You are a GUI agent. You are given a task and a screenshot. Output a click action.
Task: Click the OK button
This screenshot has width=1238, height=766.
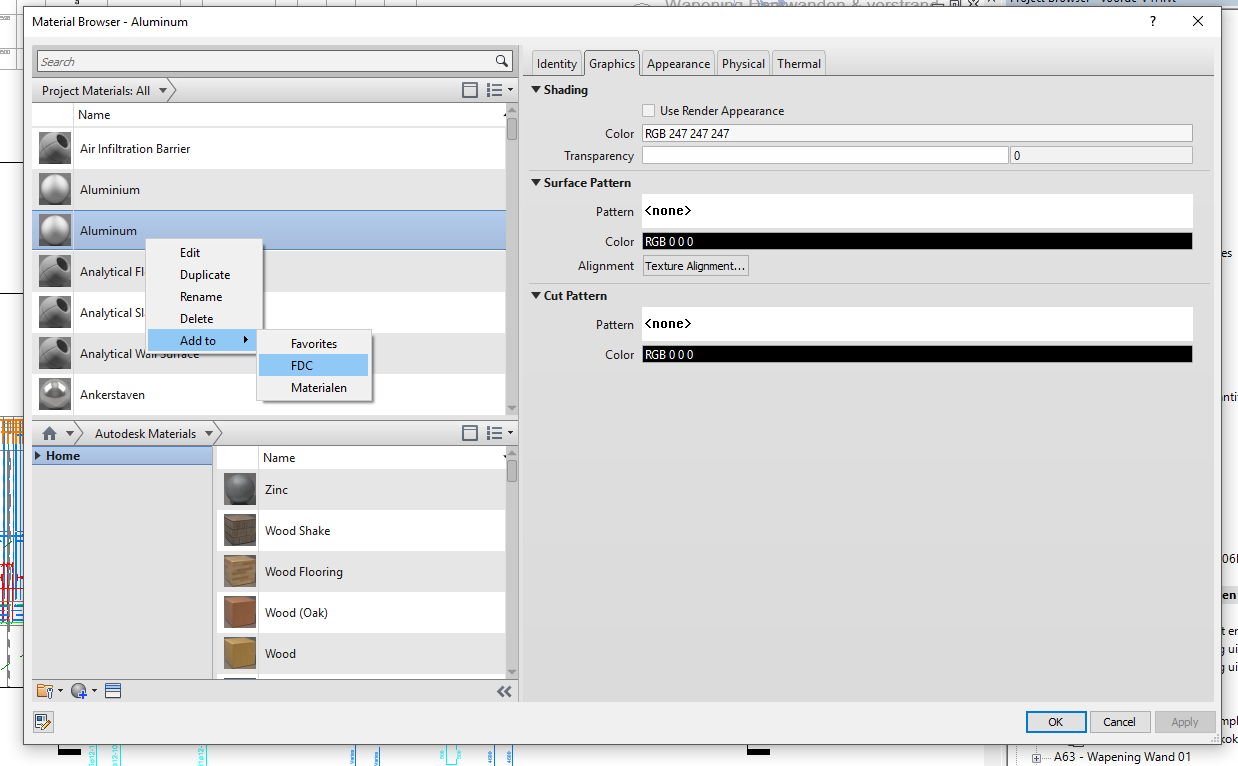click(x=1056, y=721)
